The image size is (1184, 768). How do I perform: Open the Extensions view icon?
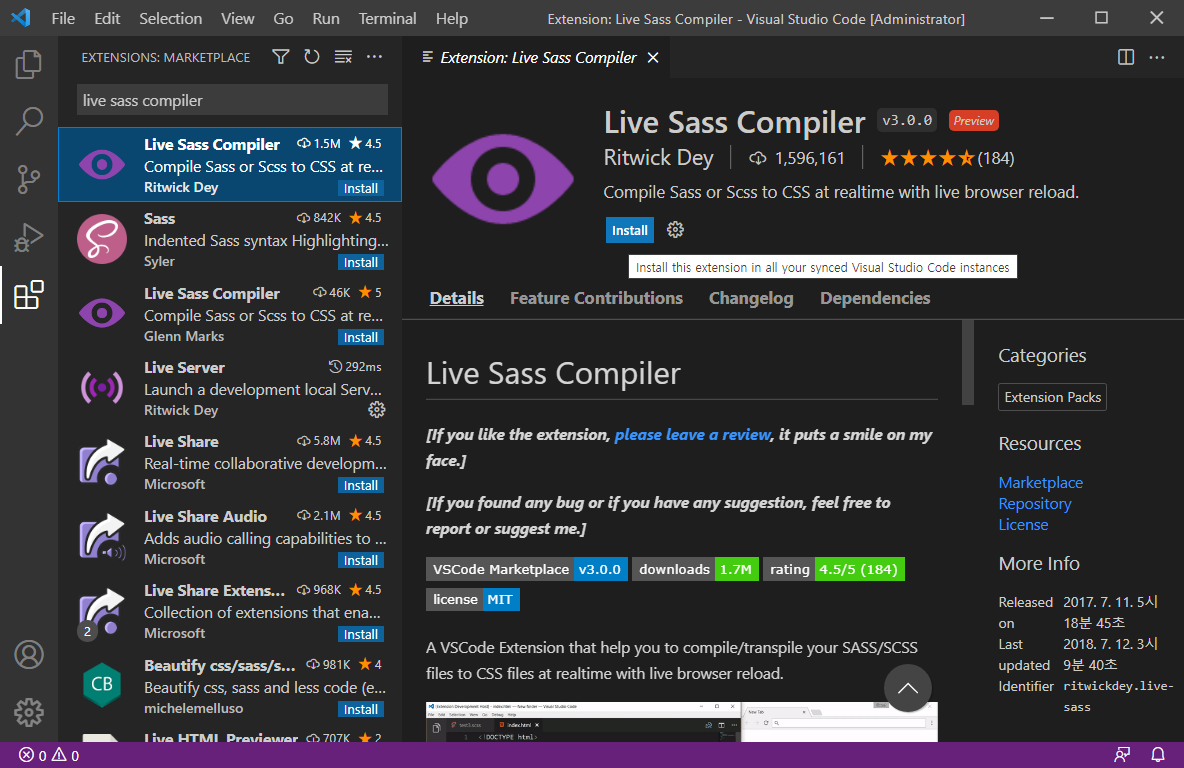[x=29, y=295]
